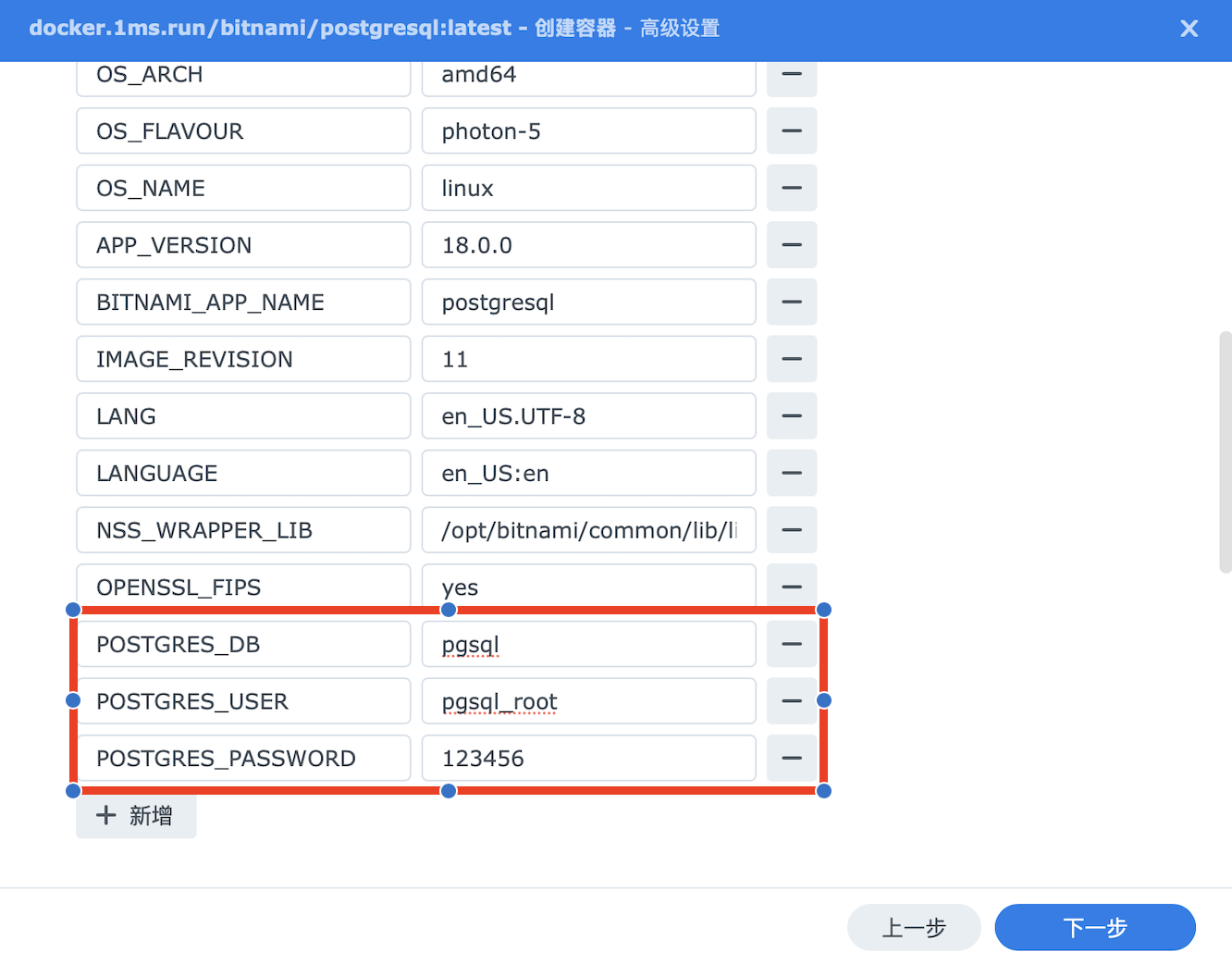Delete the POSTGRES_PASSWORD variable row
The height and width of the screenshot is (964, 1232).
[x=791, y=759]
